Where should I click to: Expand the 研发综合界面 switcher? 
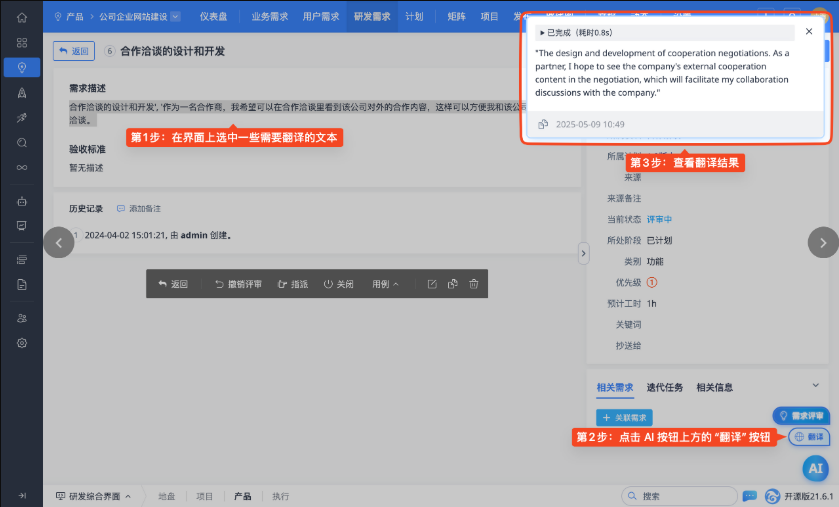(x=100, y=496)
